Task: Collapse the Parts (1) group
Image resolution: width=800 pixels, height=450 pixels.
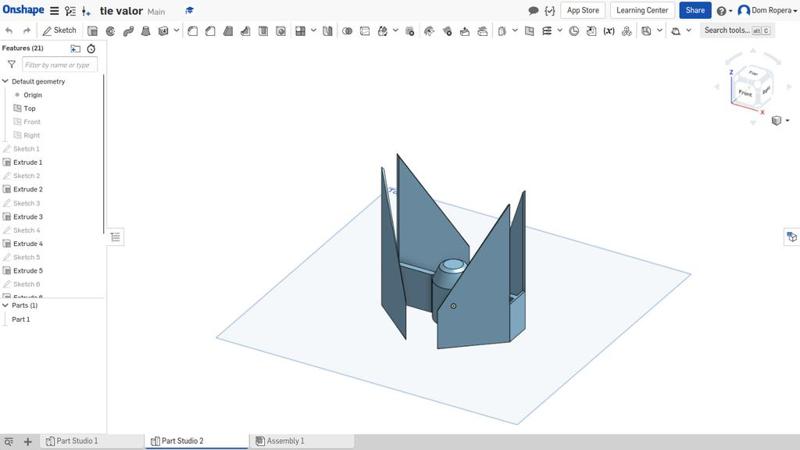Action: 6,305
